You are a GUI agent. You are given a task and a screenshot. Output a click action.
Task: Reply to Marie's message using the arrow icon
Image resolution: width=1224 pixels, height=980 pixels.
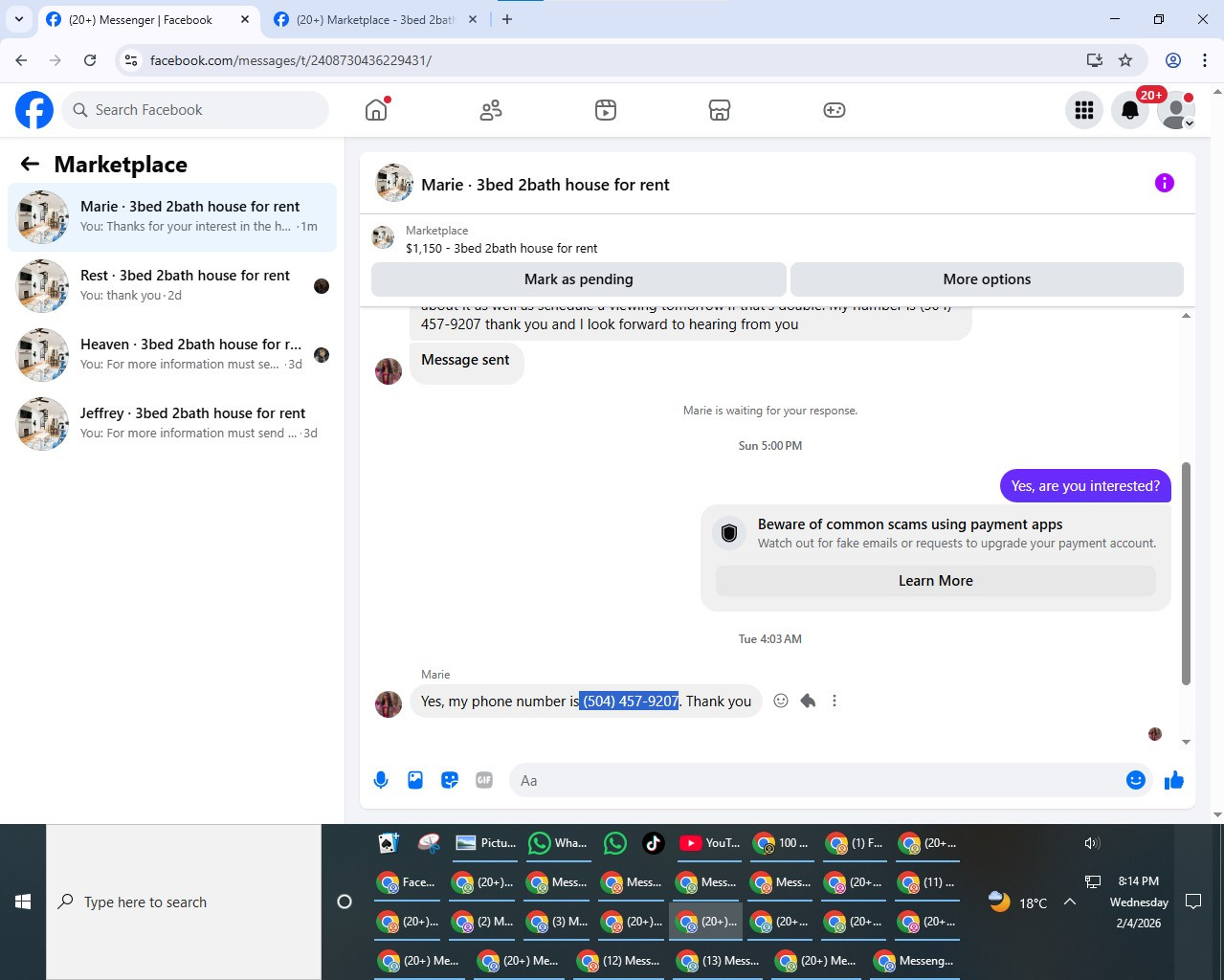pyautogui.click(x=808, y=701)
